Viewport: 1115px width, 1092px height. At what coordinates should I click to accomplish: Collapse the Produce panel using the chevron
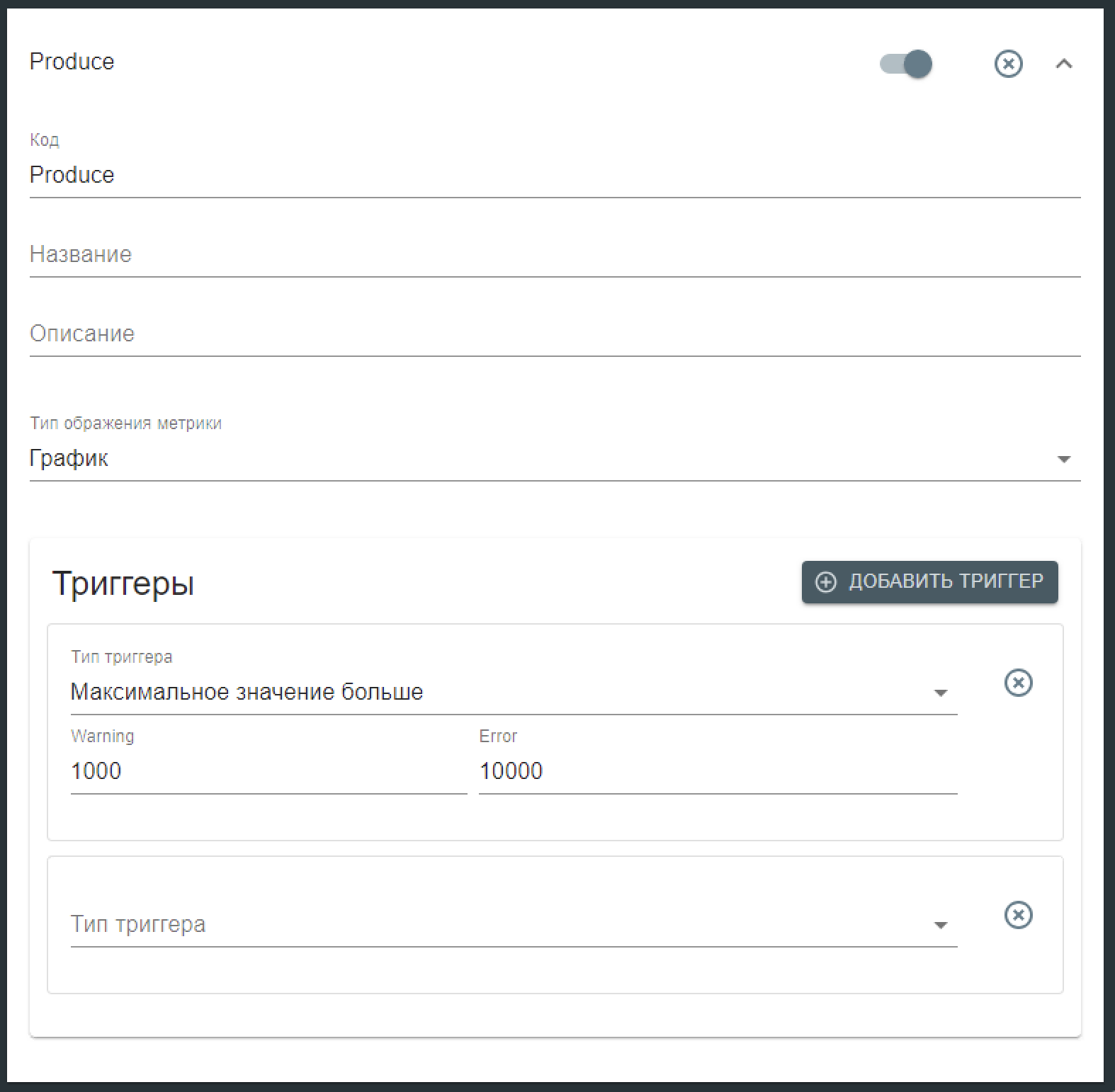pyautogui.click(x=1063, y=64)
